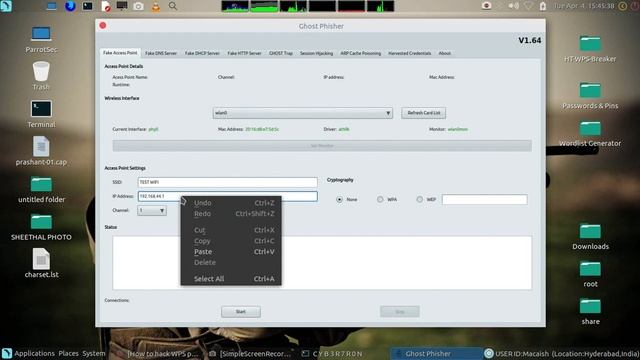Open the wlan0 wireless interface dropdown

[x=302, y=113]
